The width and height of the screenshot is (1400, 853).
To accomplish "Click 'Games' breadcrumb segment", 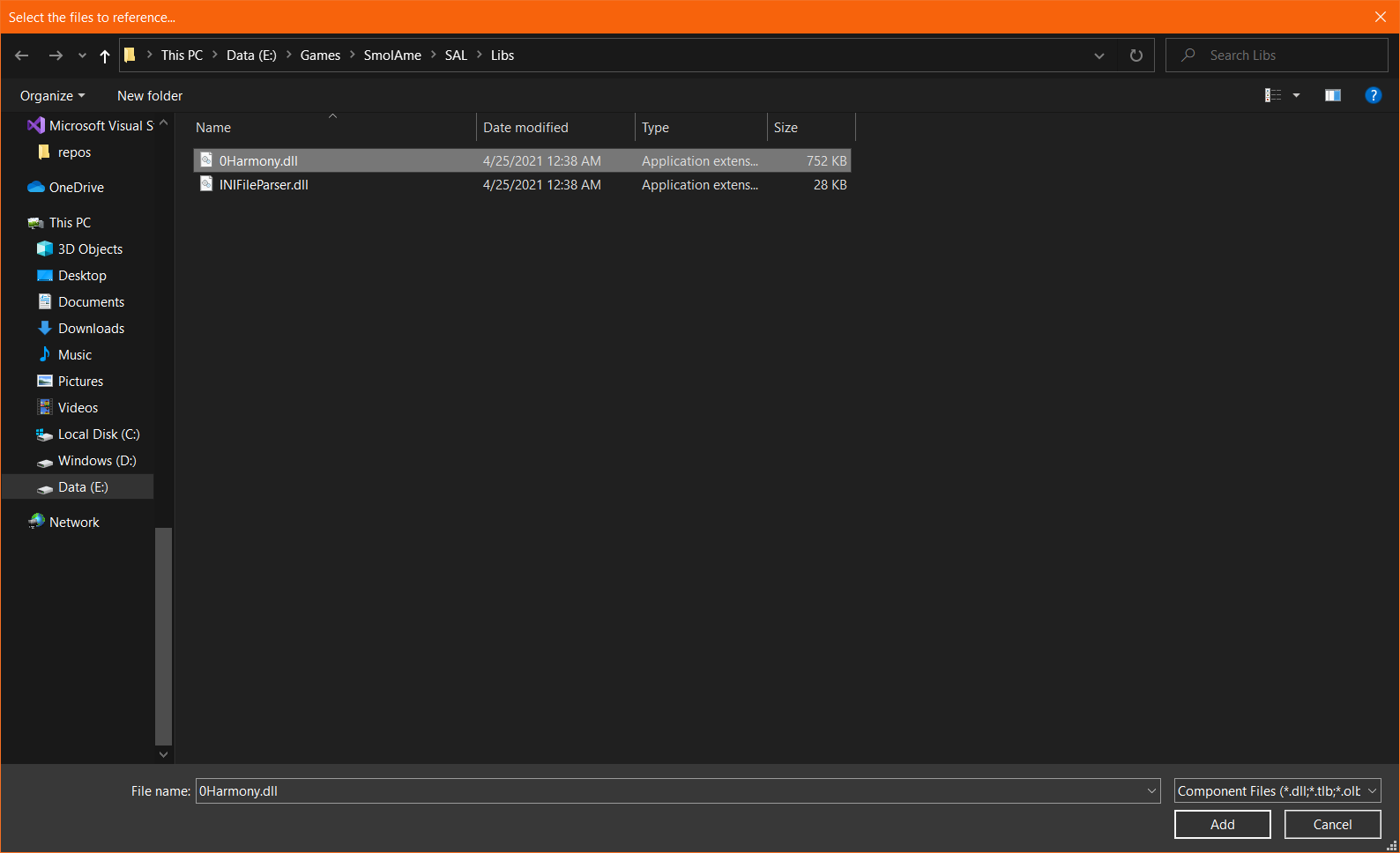I will pos(320,55).
